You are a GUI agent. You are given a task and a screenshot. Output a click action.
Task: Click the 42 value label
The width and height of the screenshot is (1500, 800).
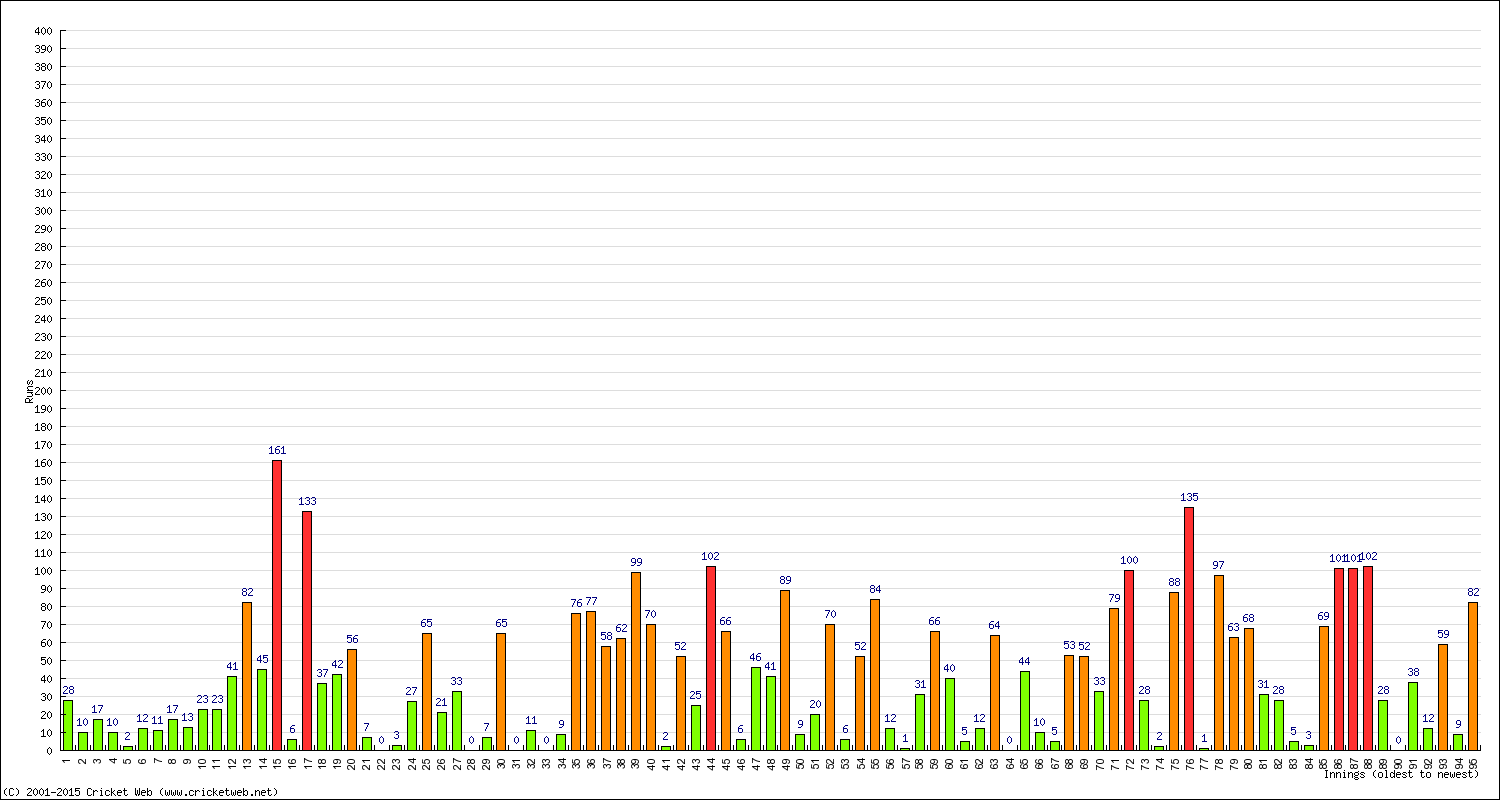click(x=337, y=664)
